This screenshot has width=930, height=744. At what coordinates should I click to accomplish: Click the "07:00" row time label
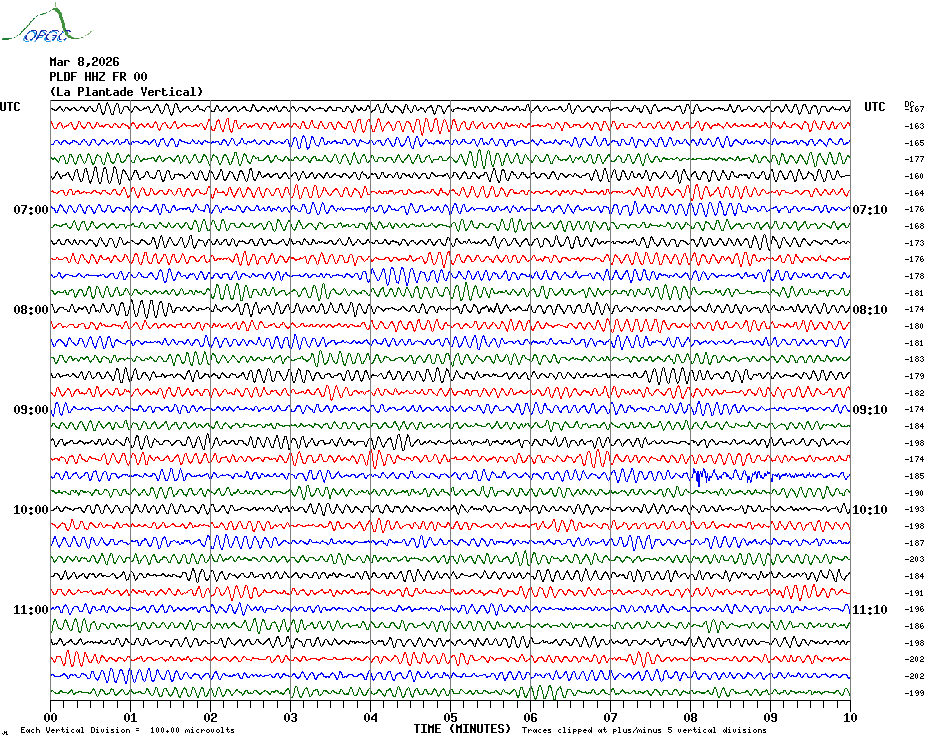[x=31, y=209]
